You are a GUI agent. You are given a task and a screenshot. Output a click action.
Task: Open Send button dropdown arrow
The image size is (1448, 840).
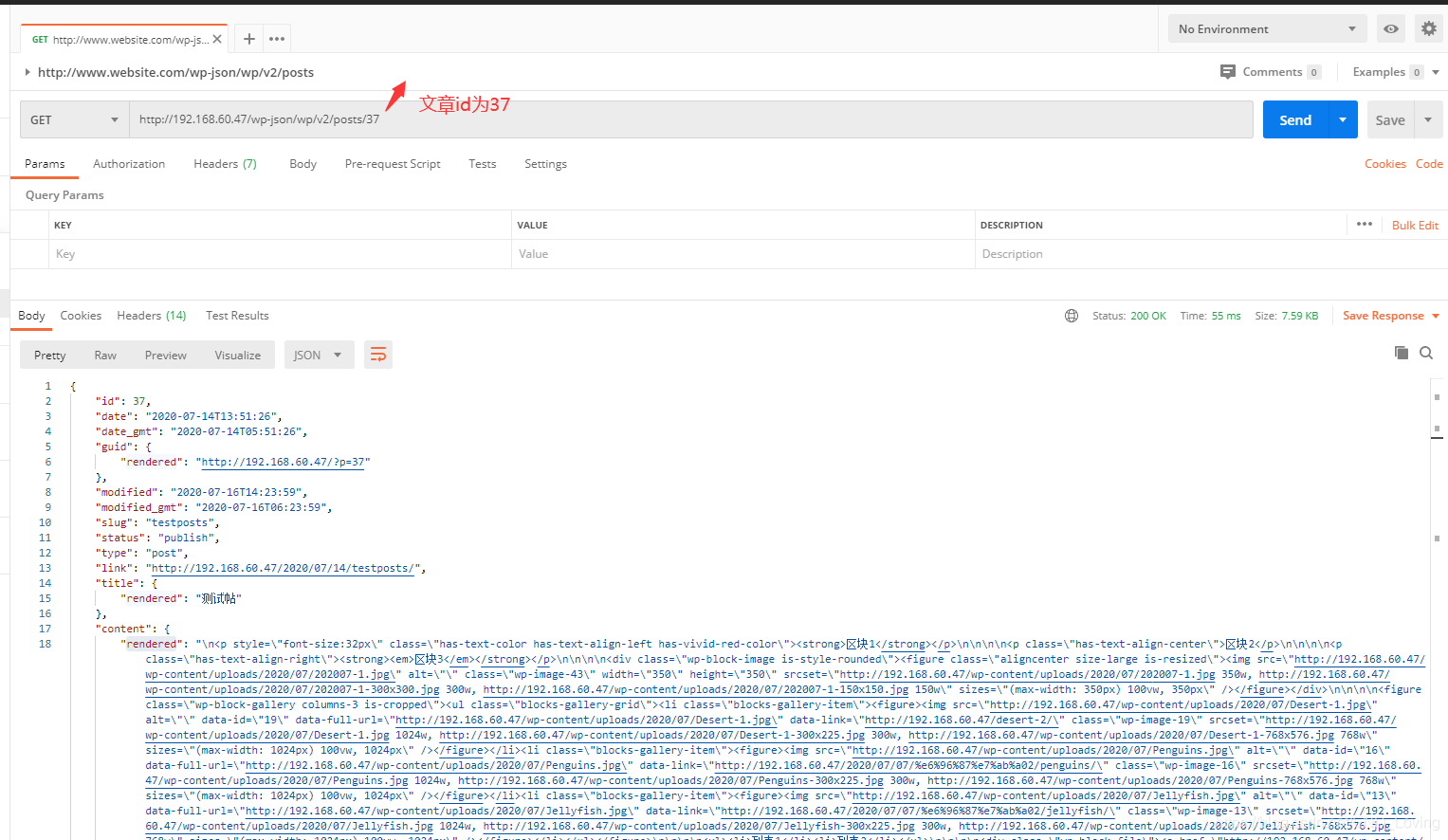pos(1343,119)
